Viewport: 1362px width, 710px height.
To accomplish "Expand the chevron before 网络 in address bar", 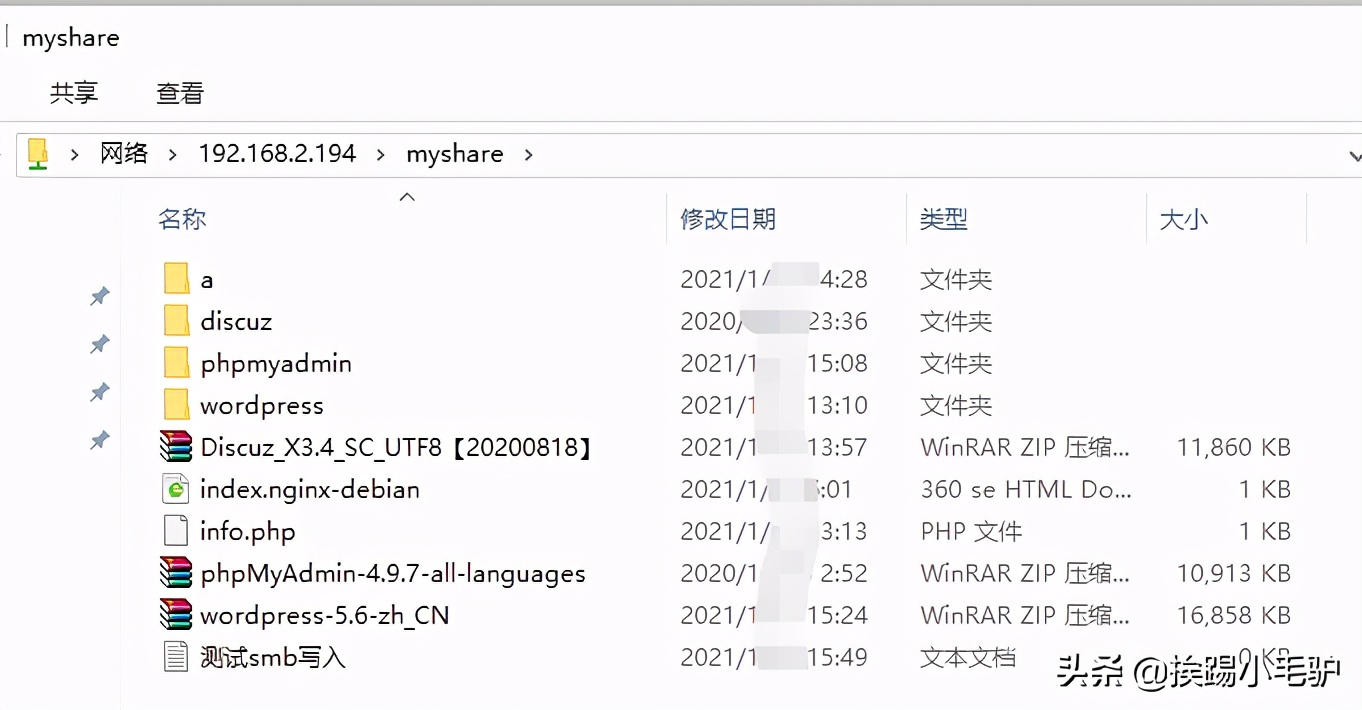I will 74,154.
